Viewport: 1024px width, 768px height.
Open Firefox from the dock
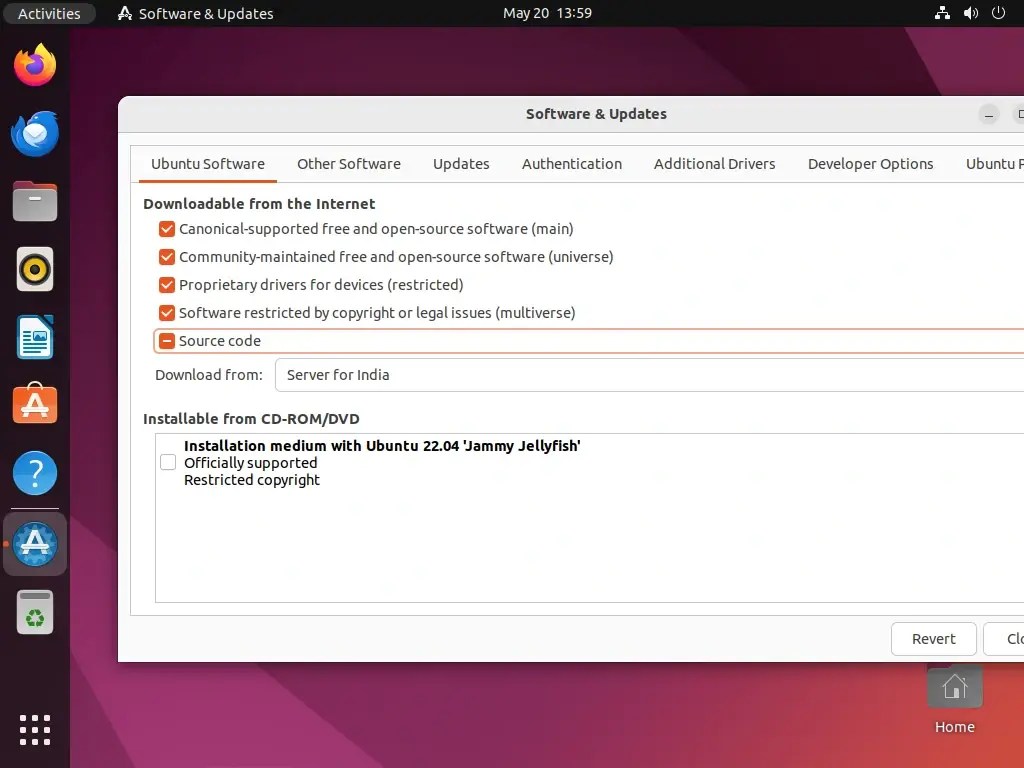pos(35,65)
